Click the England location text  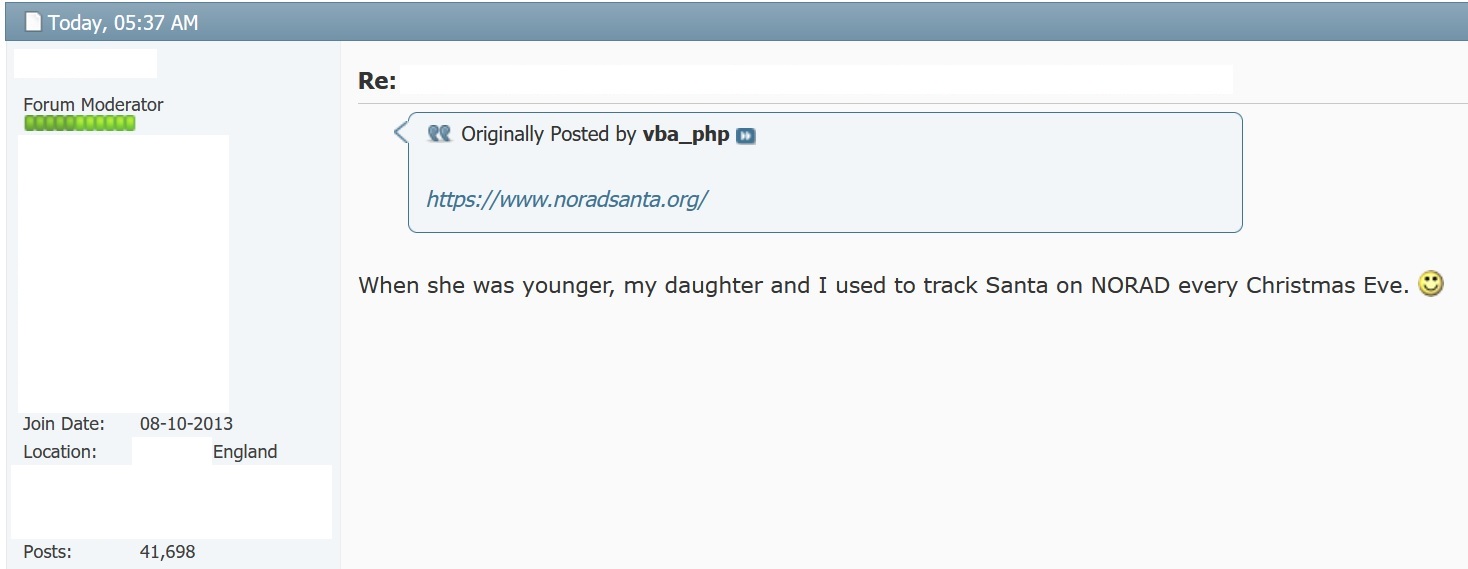click(x=245, y=452)
